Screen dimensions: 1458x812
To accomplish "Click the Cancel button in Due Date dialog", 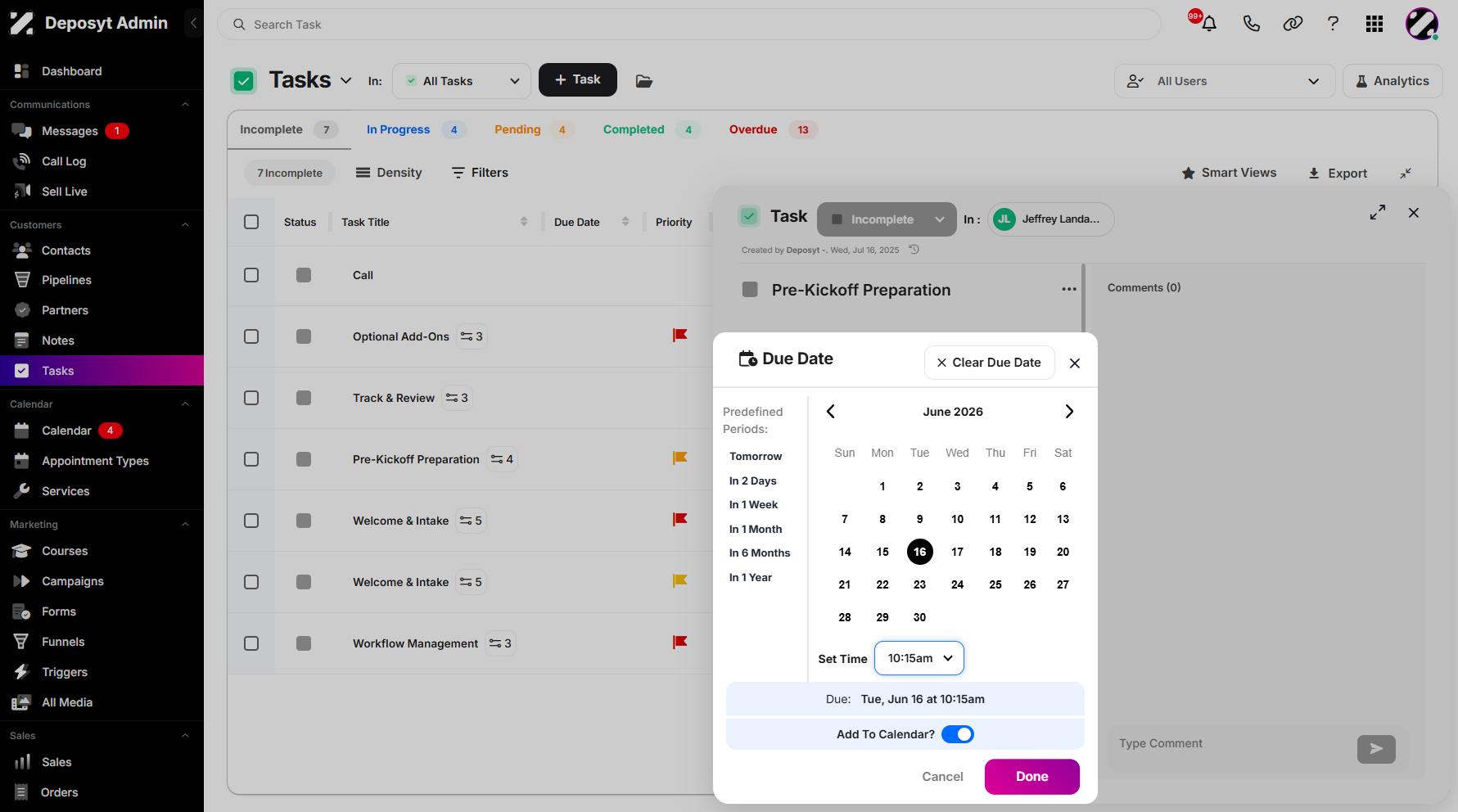I will coord(942,777).
